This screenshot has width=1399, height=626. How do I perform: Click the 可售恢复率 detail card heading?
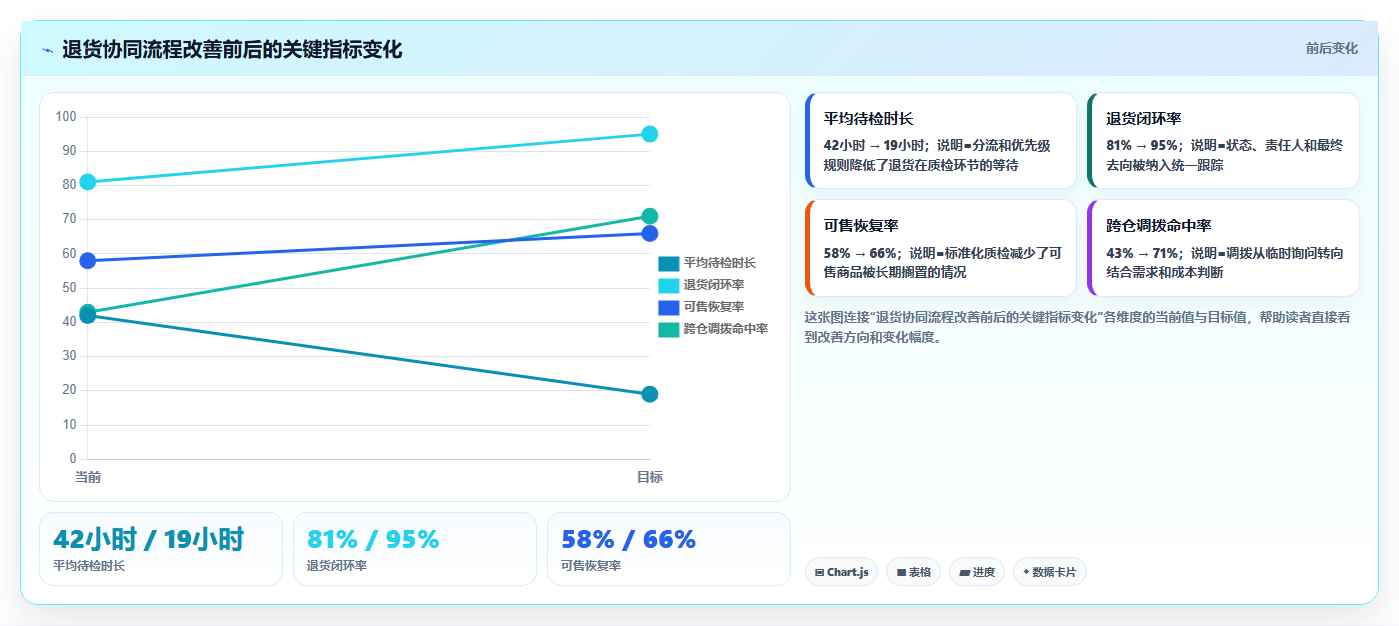pos(861,226)
